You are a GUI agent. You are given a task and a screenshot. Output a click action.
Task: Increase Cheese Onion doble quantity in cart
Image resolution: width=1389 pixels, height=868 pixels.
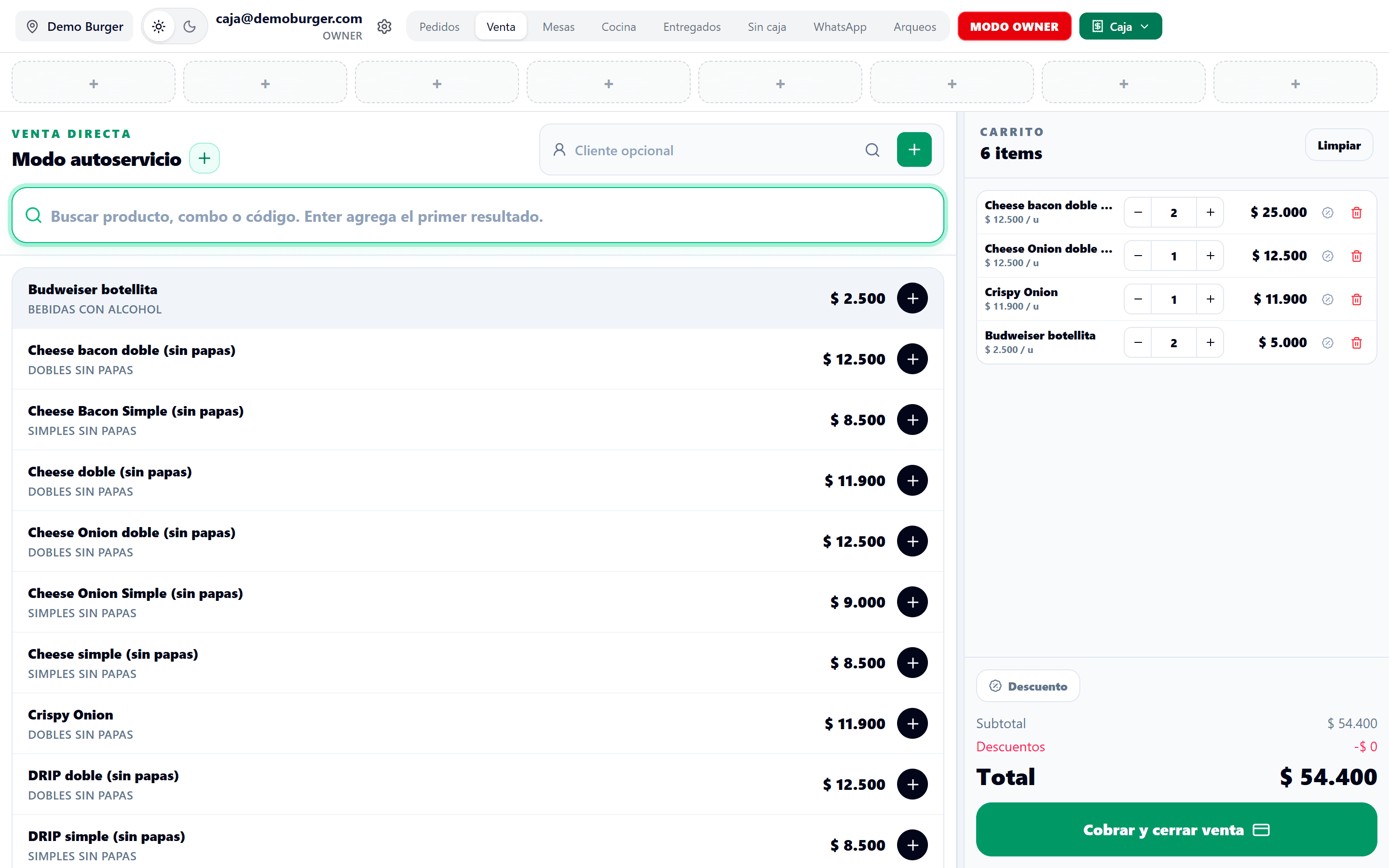[x=1210, y=256]
